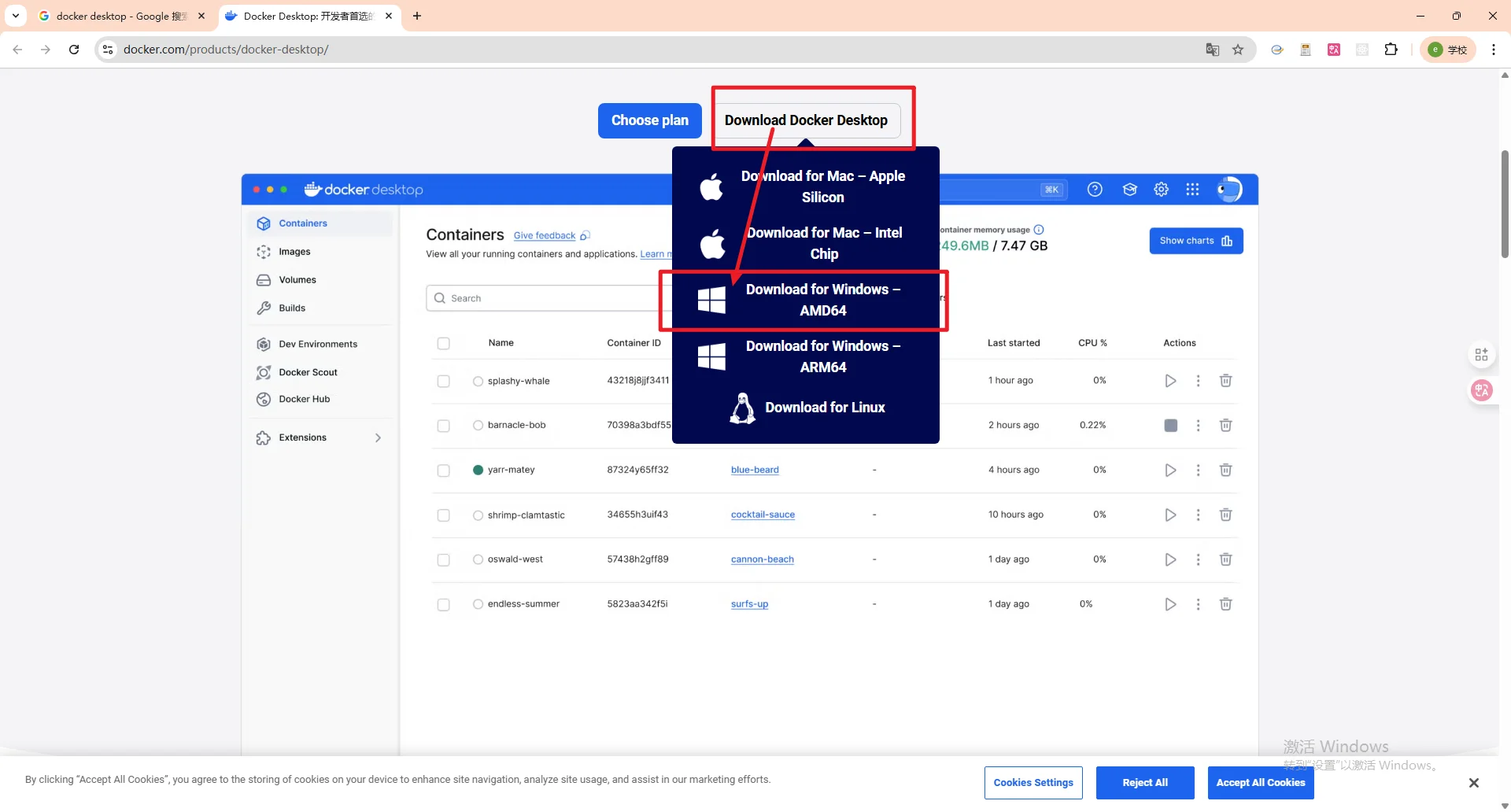
Task: Check the box for oswald-west row
Action: click(444, 560)
